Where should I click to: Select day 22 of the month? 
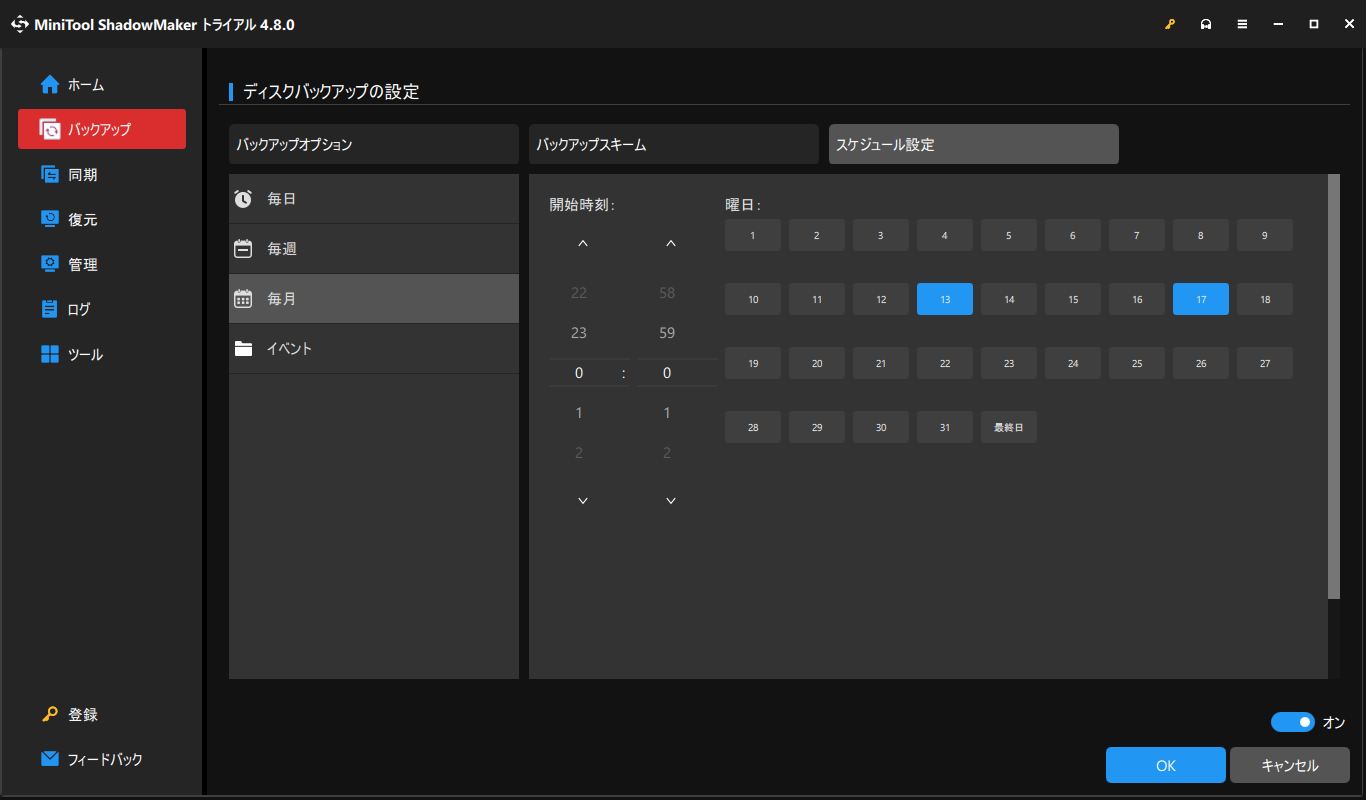(x=945, y=363)
